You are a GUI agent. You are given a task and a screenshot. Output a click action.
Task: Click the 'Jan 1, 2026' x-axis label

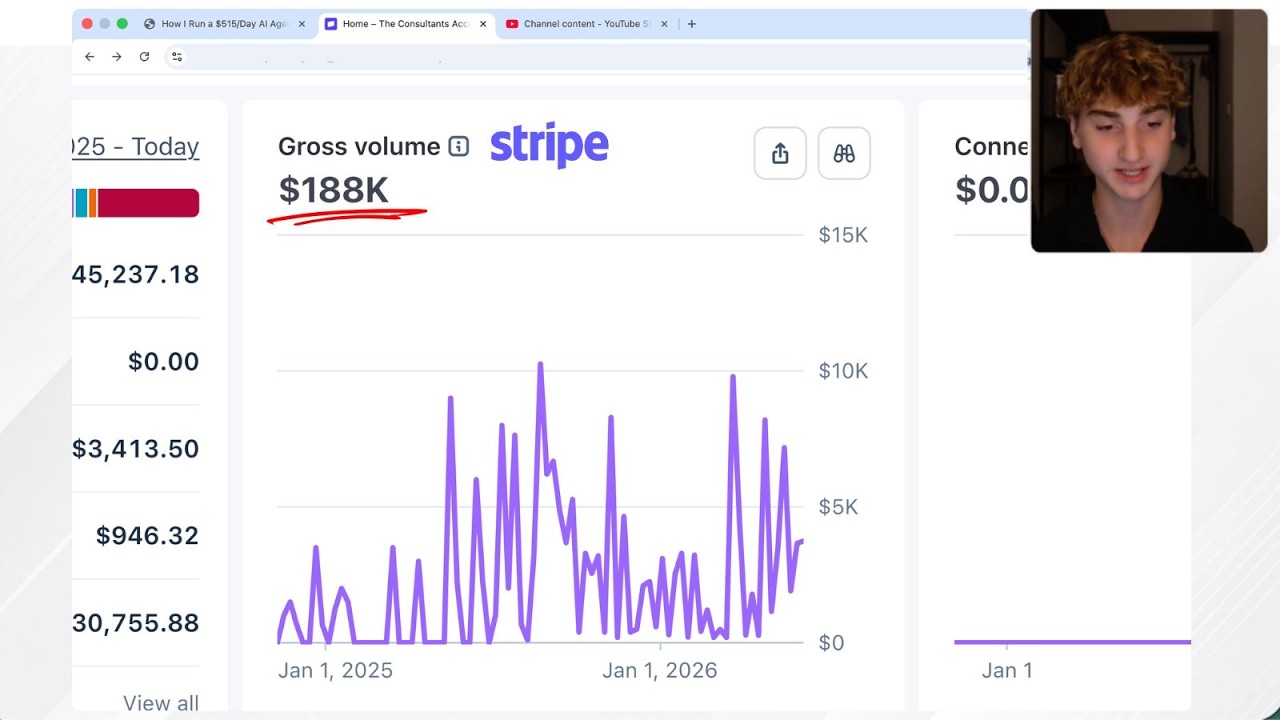[659, 671]
